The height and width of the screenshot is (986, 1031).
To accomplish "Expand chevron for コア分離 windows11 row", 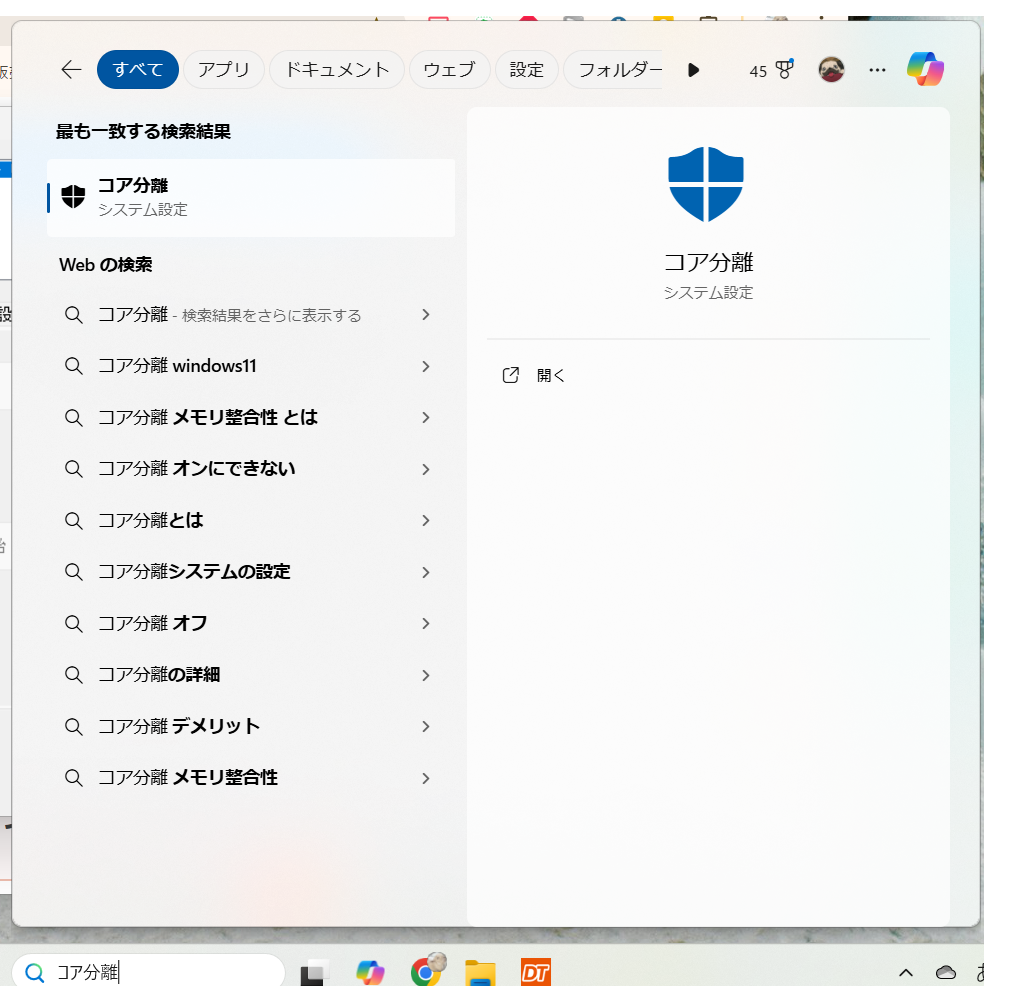I will pyautogui.click(x=426, y=366).
